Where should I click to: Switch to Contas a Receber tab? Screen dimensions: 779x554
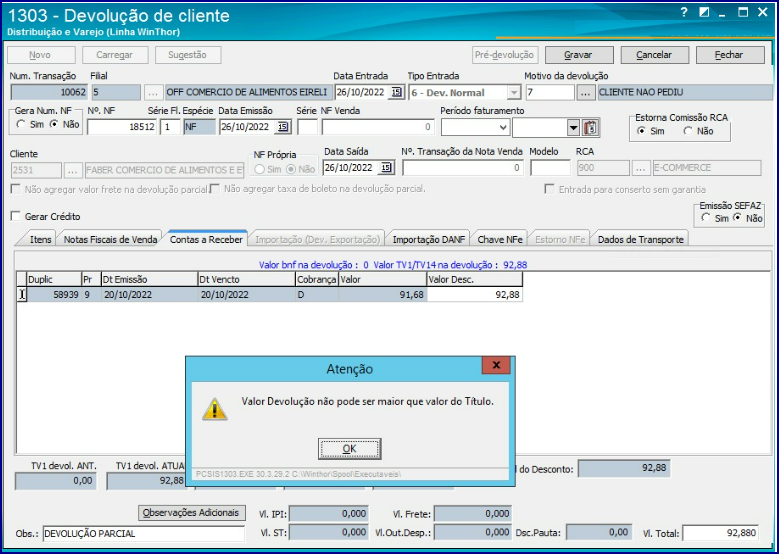pos(206,239)
